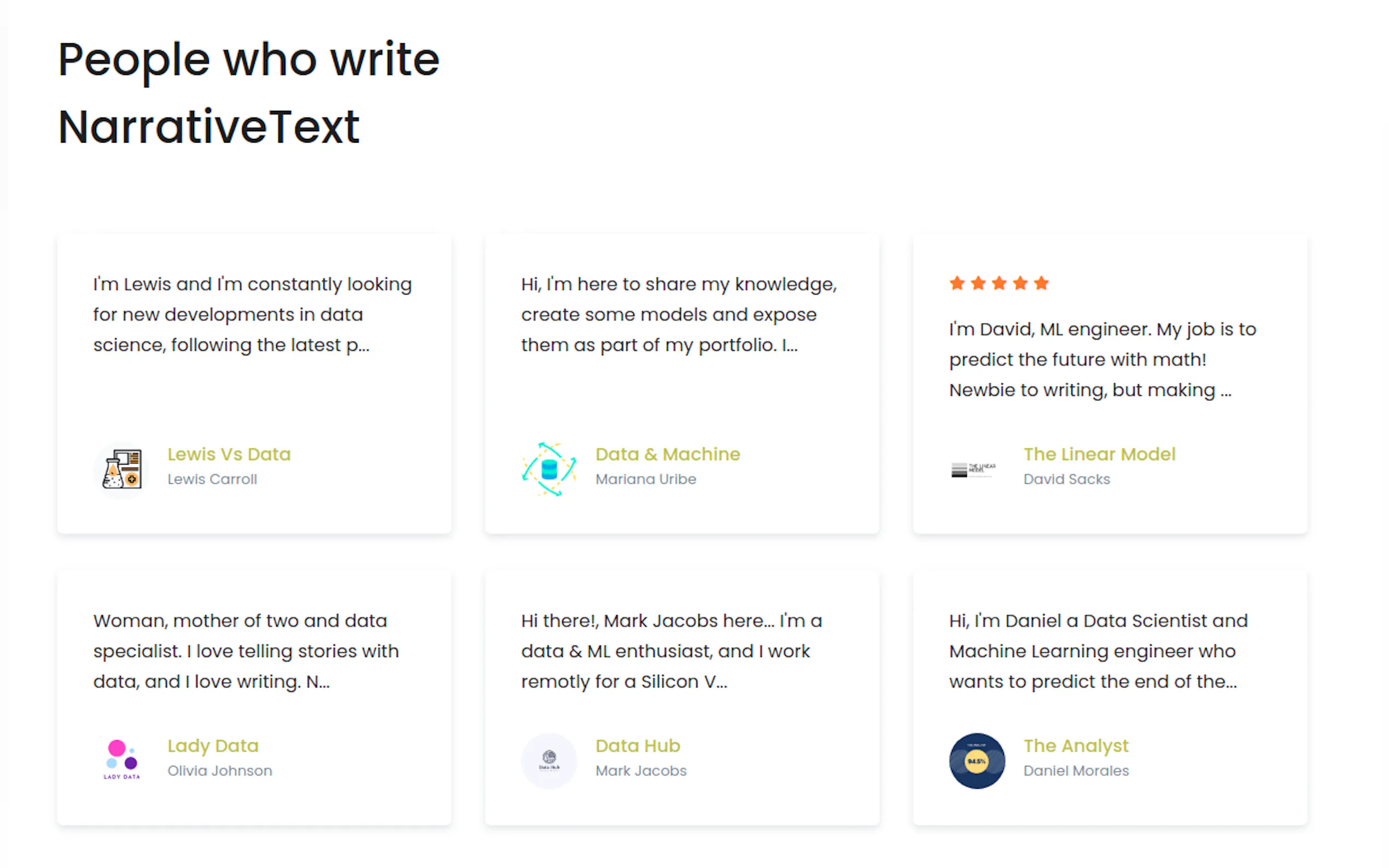Click author name Mariana Uribe
1389x868 pixels.
(645, 479)
